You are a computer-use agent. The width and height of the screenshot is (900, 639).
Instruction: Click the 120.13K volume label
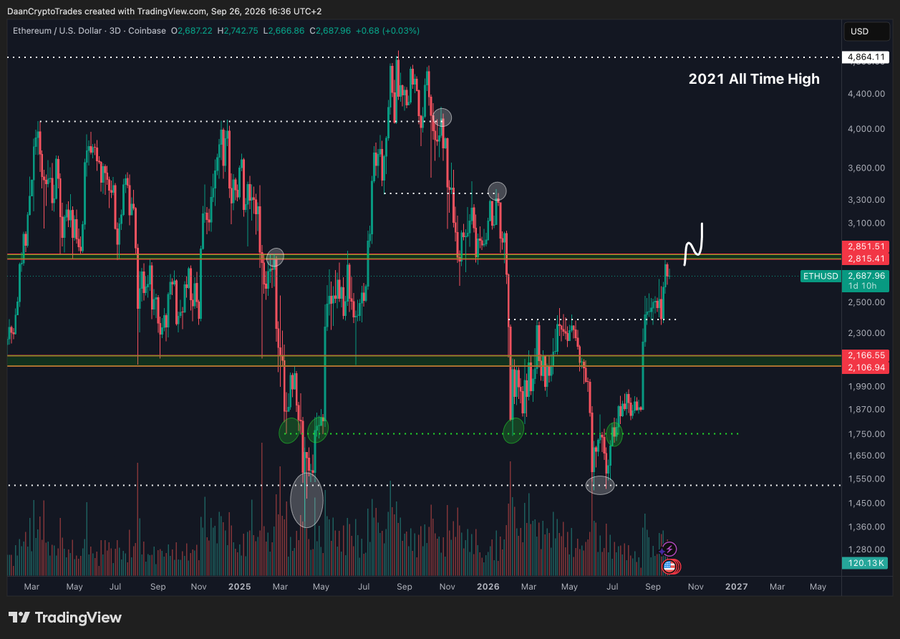coord(865,563)
